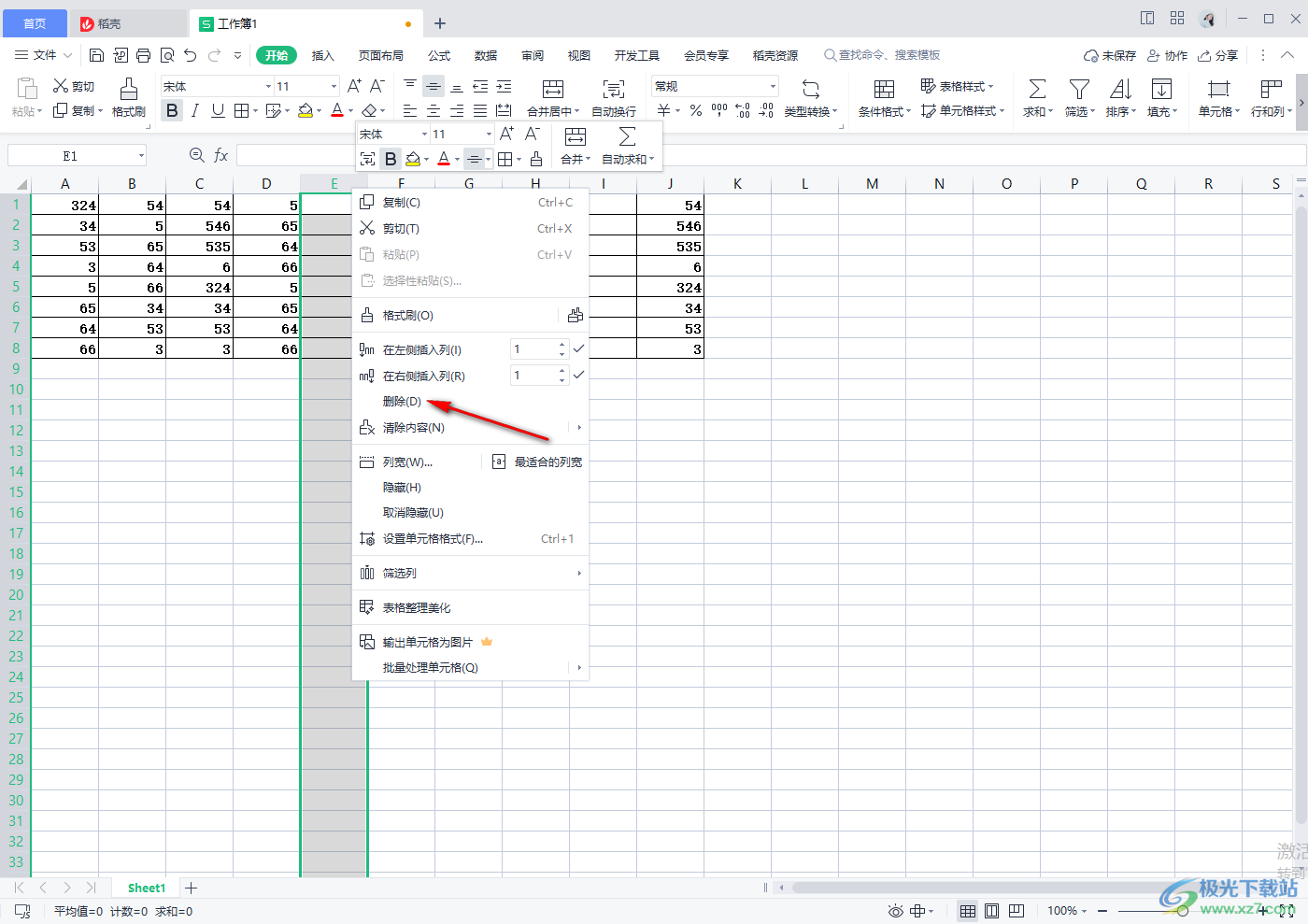Open the number format dropdown (常规)
Screen dimensions: 1308x924
pyautogui.click(x=773, y=86)
